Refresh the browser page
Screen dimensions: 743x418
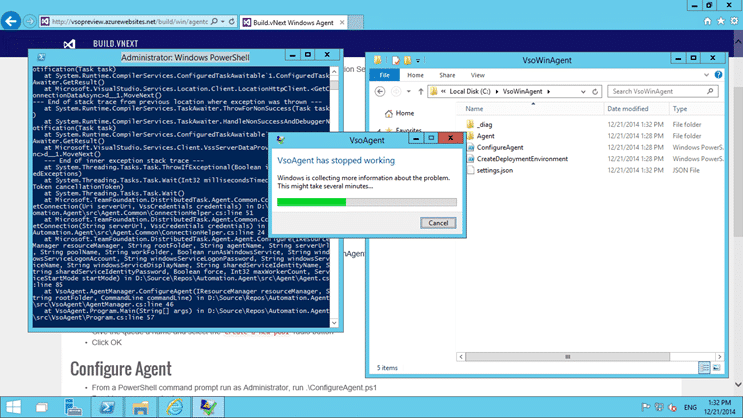232,21
